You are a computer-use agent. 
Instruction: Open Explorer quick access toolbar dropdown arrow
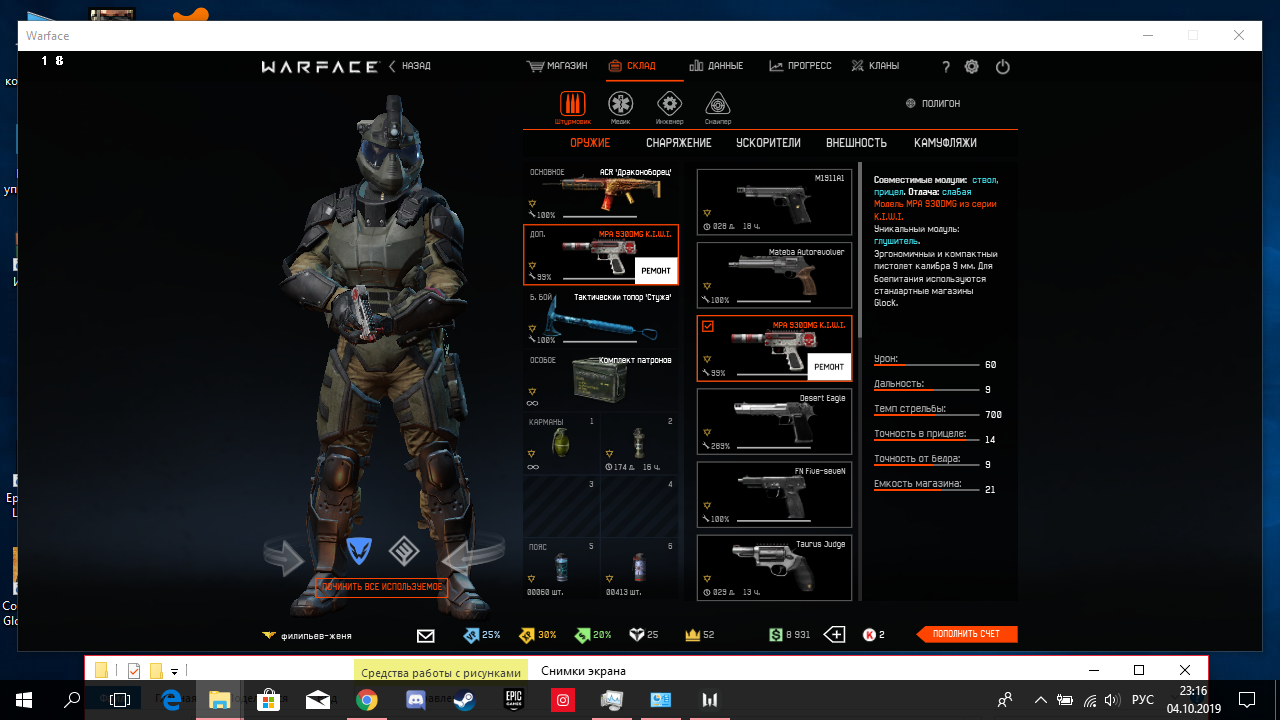174,671
